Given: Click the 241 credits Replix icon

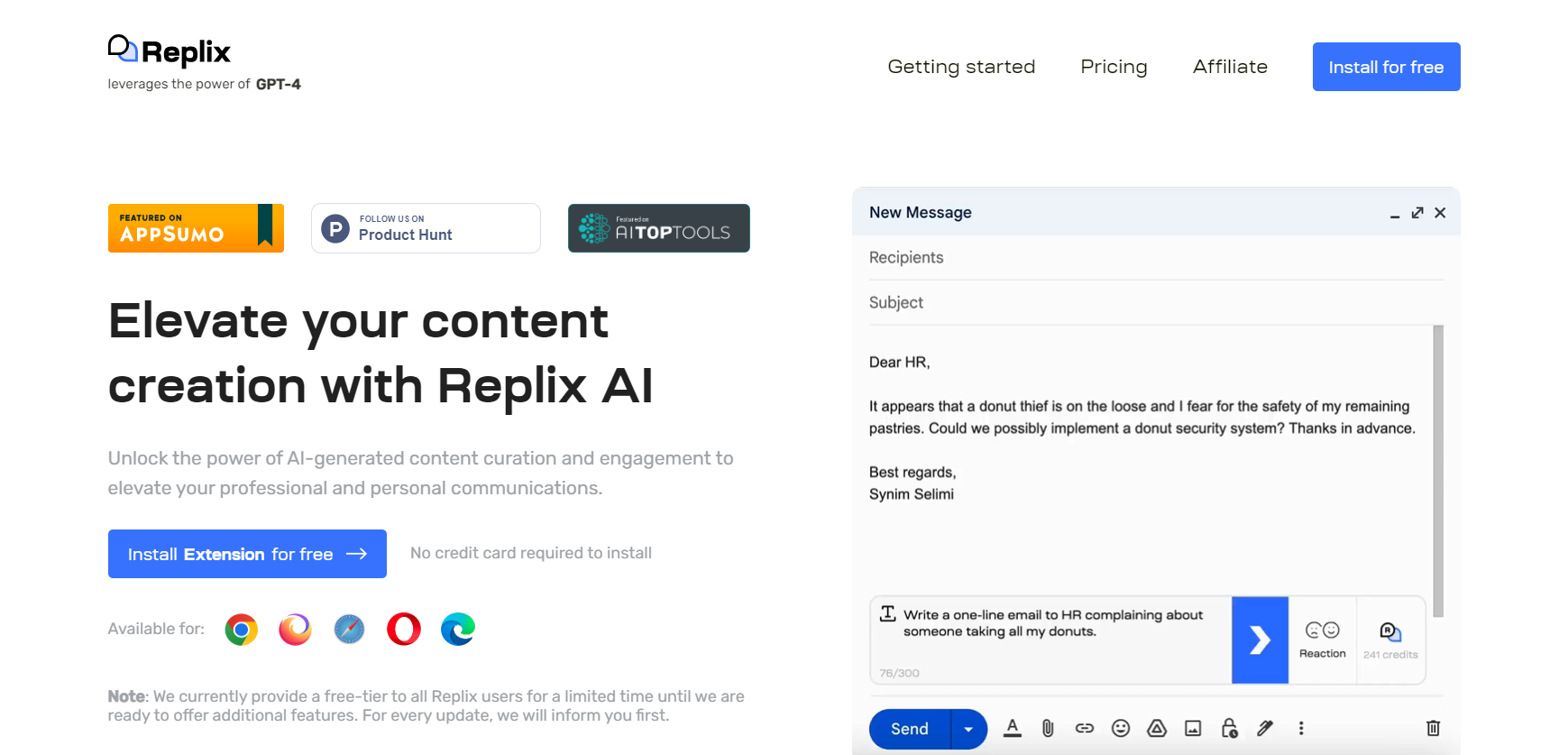Looking at the screenshot, I should pos(1390,640).
